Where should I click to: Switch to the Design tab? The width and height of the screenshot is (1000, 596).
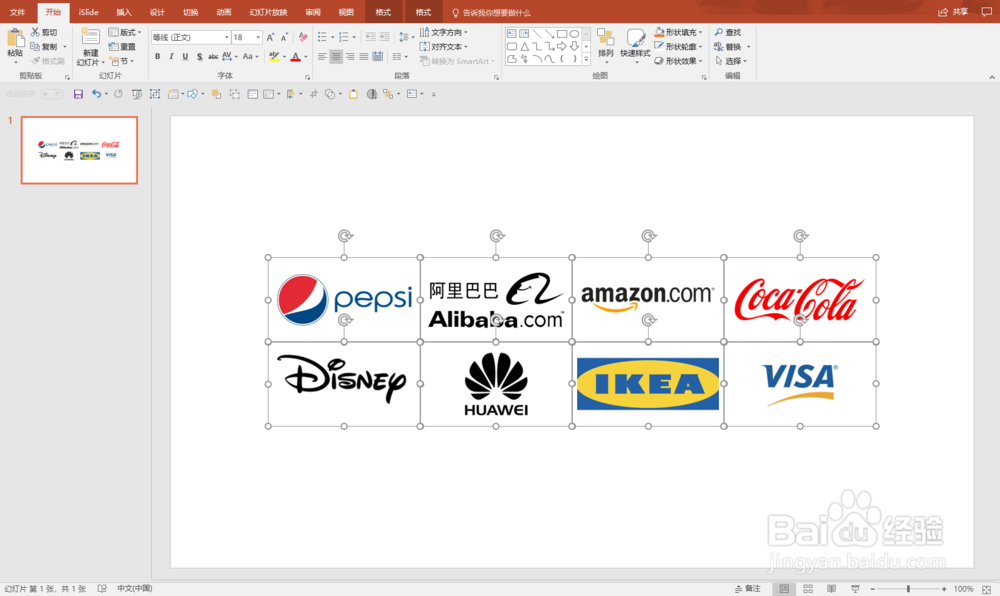157,12
